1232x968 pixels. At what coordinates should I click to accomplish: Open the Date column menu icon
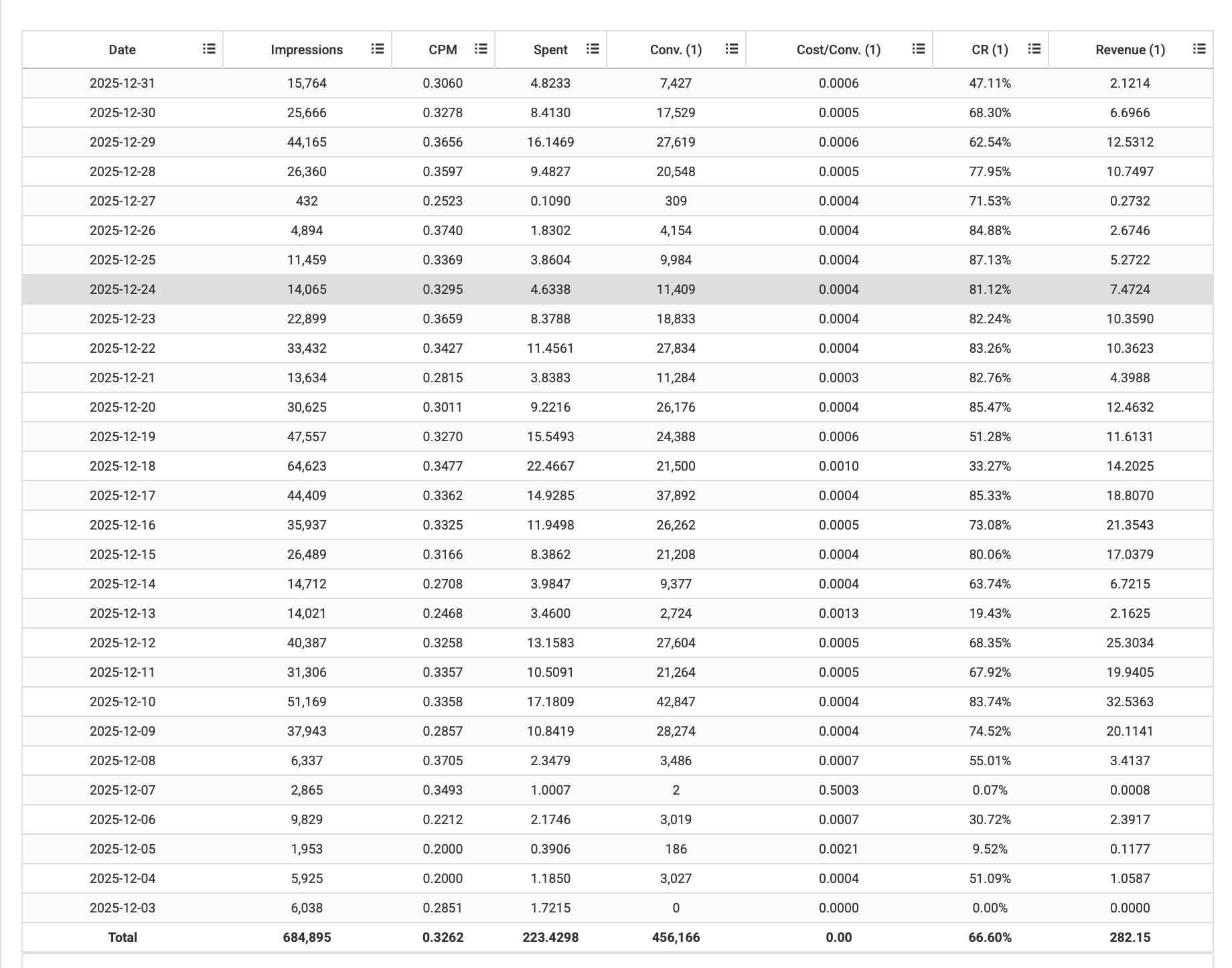209,49
